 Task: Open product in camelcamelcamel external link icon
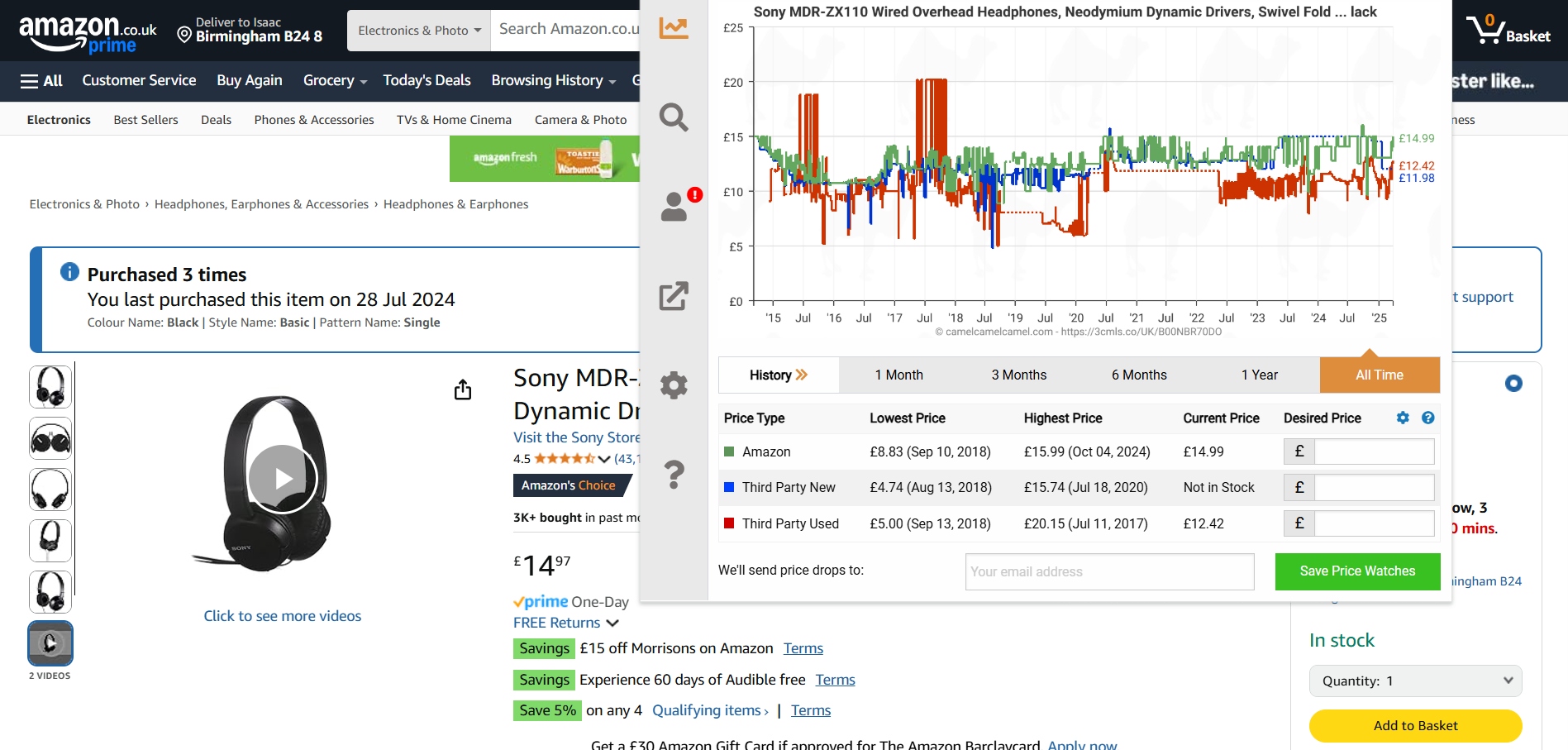[x=674, y=296]
